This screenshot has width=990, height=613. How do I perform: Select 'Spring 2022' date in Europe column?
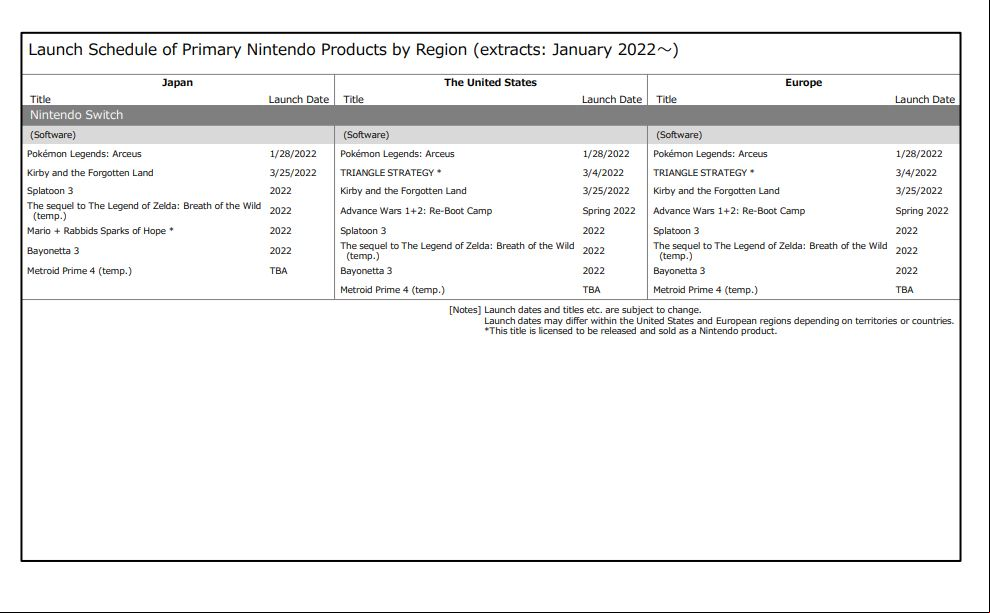click(x=922, y=211)
